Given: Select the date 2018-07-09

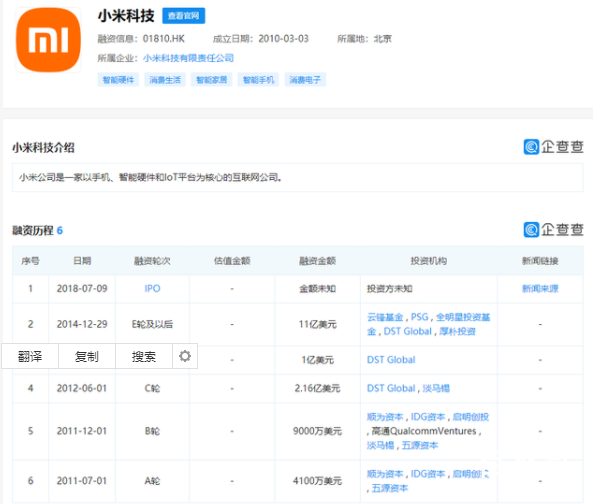Looking at the screenshot, I should pyautogui.click(x=82, y=288).
